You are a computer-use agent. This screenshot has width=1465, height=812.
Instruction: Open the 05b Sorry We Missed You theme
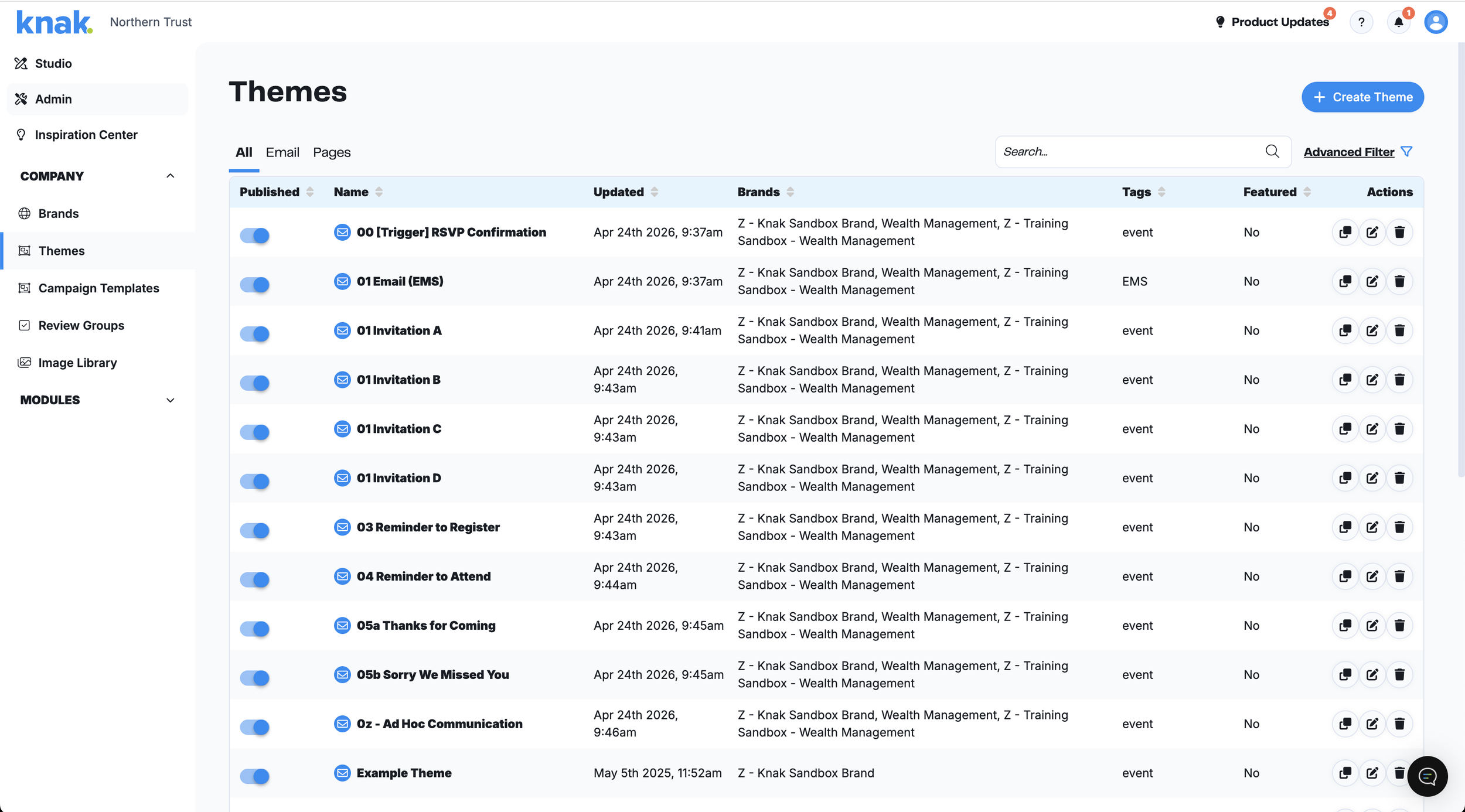point(432,675)
